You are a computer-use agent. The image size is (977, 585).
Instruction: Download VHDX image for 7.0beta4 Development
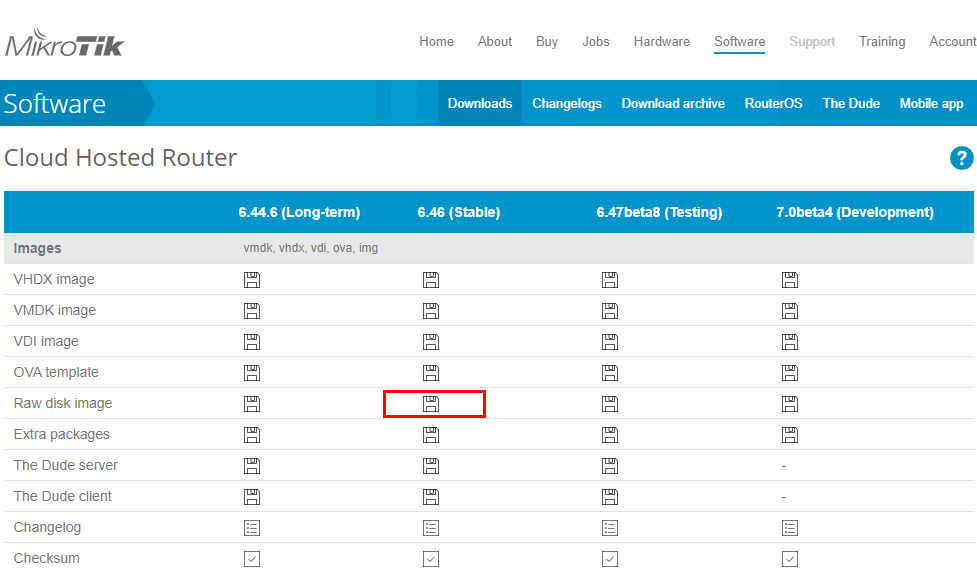point(789,280)
